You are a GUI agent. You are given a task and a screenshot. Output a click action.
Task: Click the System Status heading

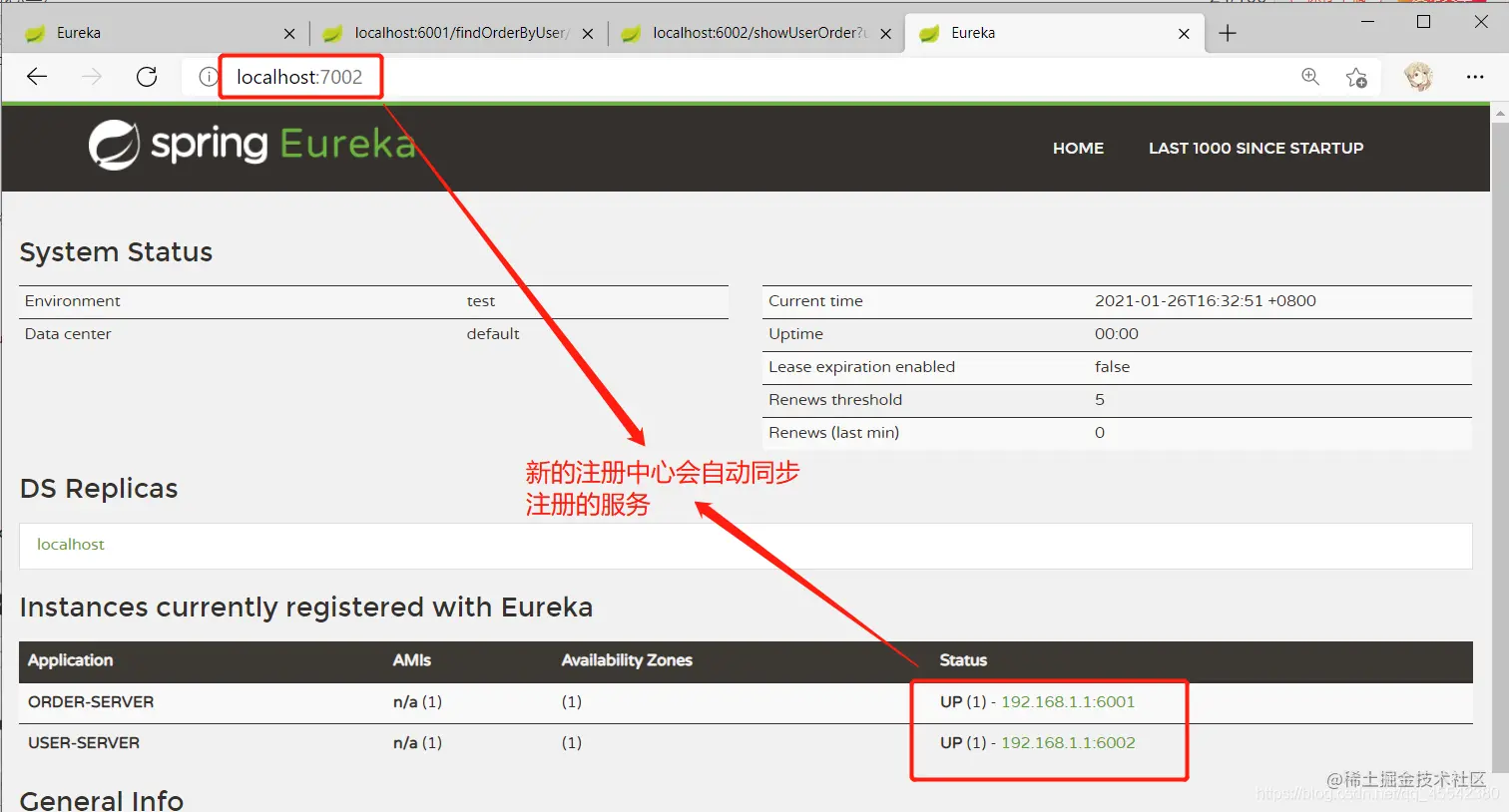[x=116, y=252]
